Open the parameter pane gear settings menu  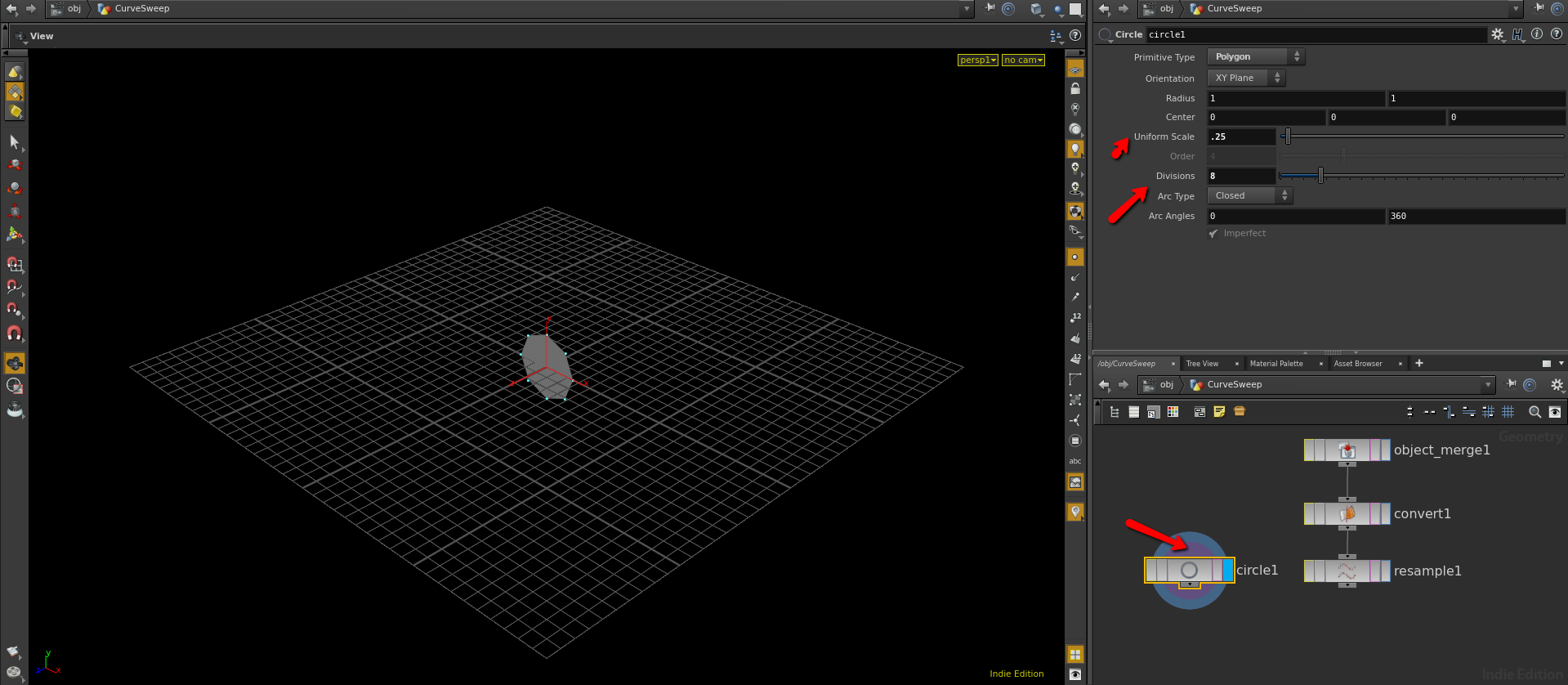1497,34
